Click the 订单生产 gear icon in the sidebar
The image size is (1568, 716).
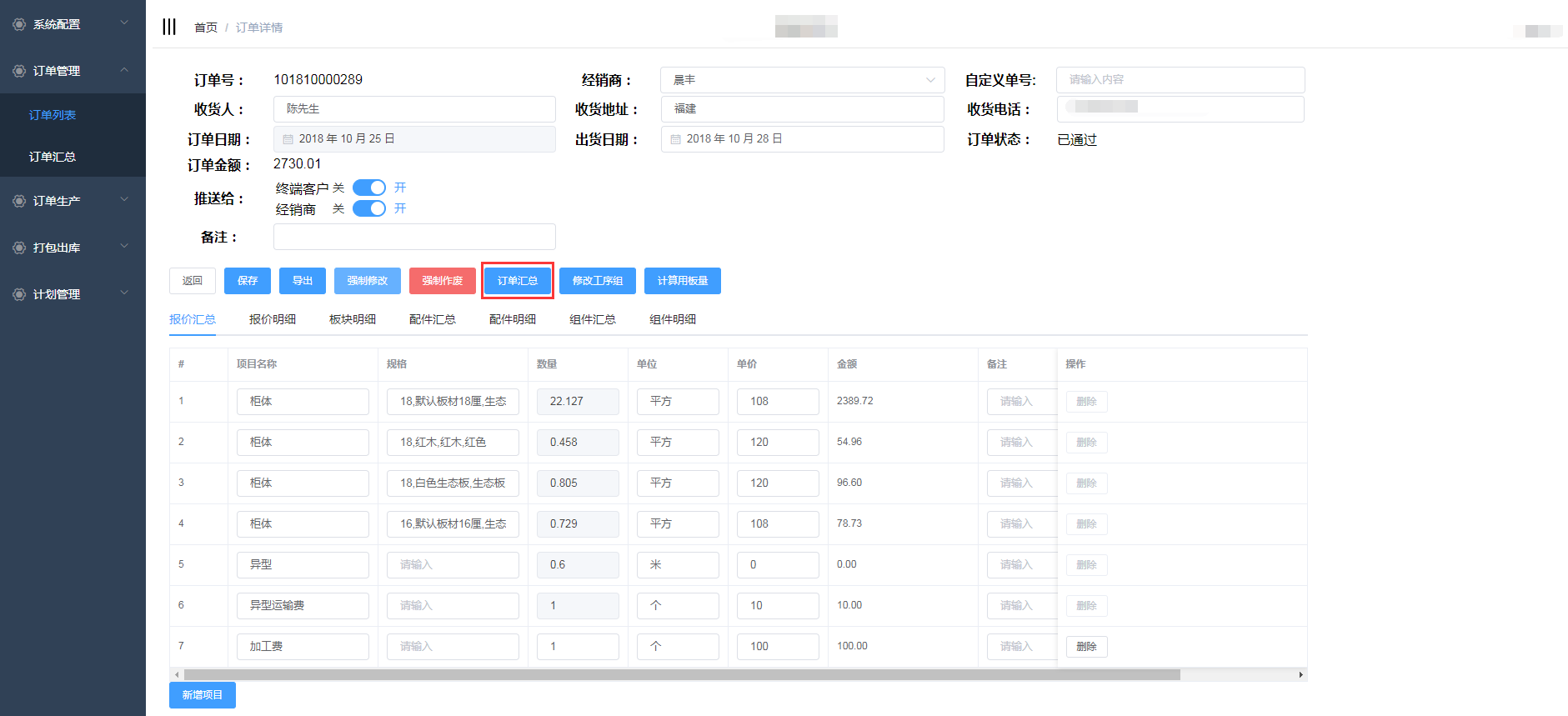(x=19, y=201)
